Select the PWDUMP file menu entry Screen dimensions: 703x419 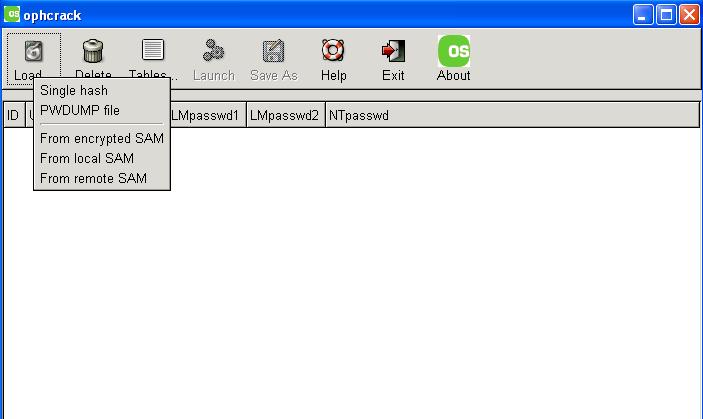[x=80, y=111]
